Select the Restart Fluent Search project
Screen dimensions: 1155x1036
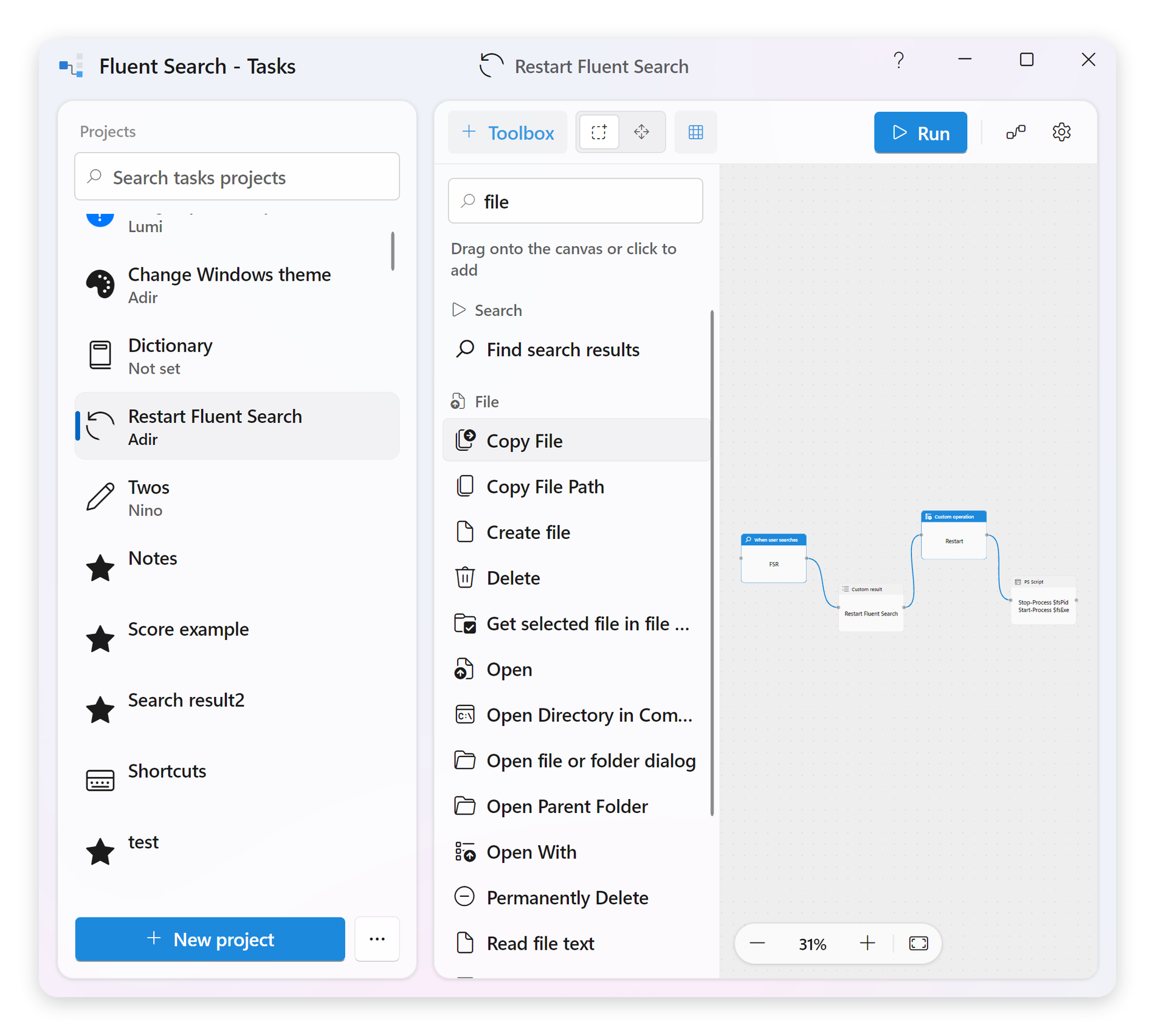pyautogui.click(x=237, y=426)
